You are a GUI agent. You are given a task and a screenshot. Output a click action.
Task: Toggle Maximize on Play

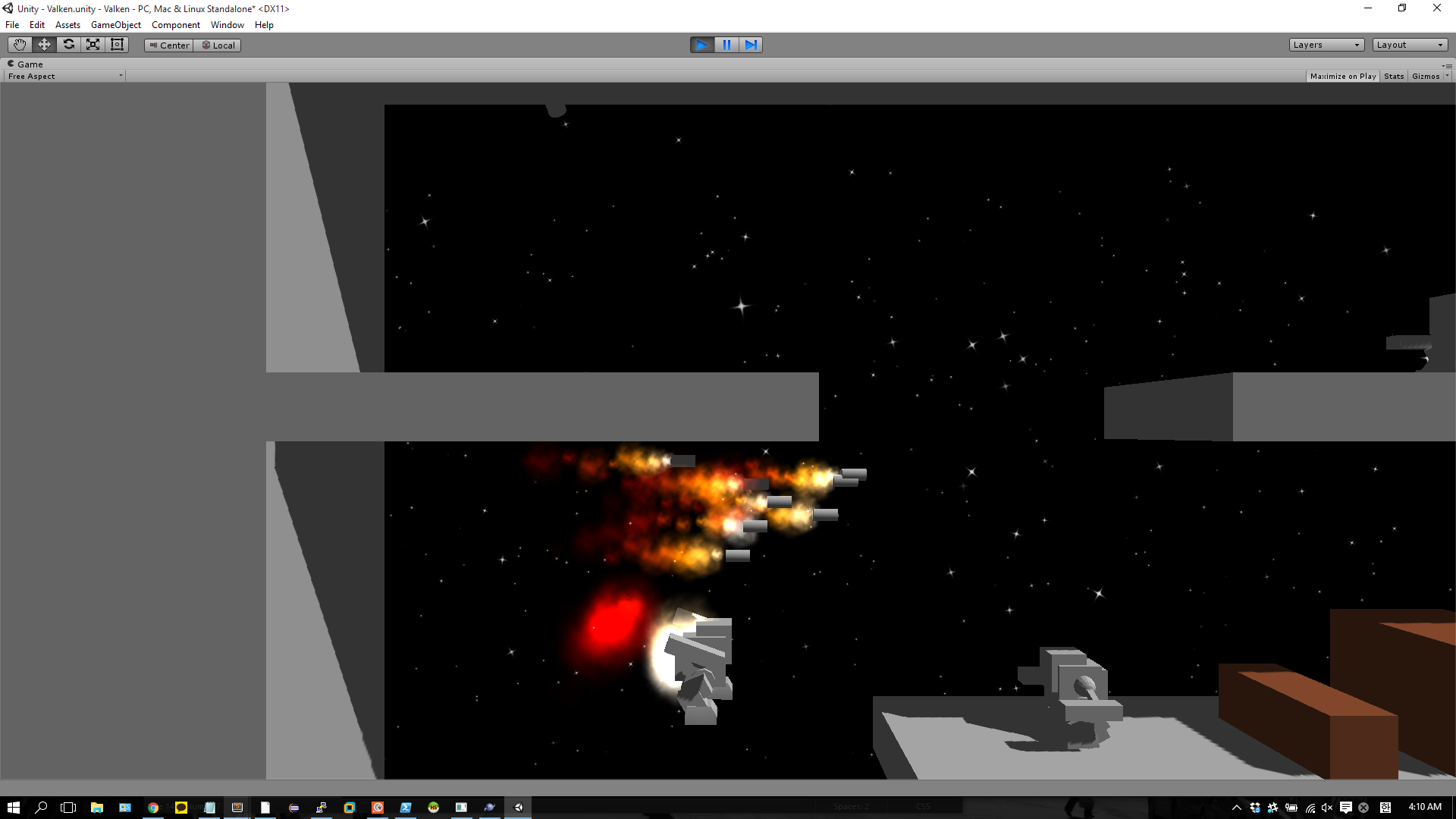click(1342, 77)
